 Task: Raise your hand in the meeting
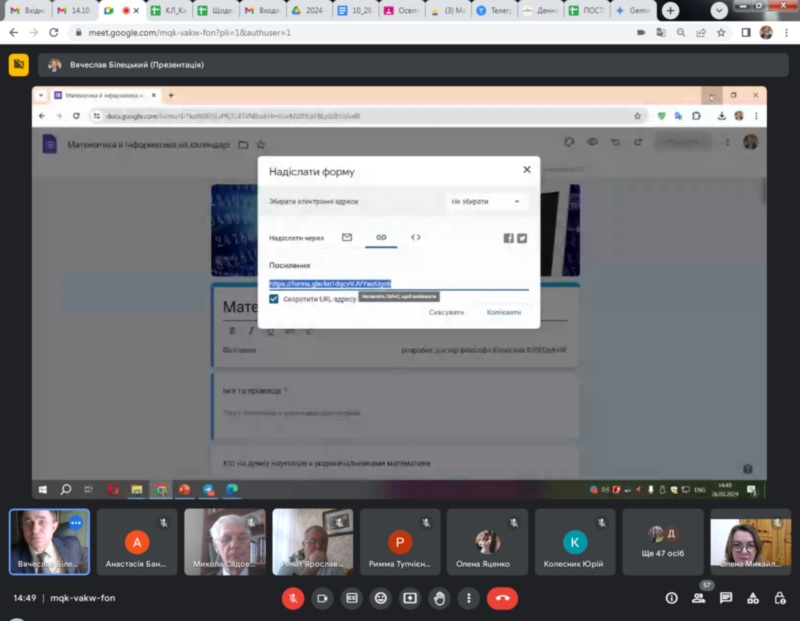(438, 598)
